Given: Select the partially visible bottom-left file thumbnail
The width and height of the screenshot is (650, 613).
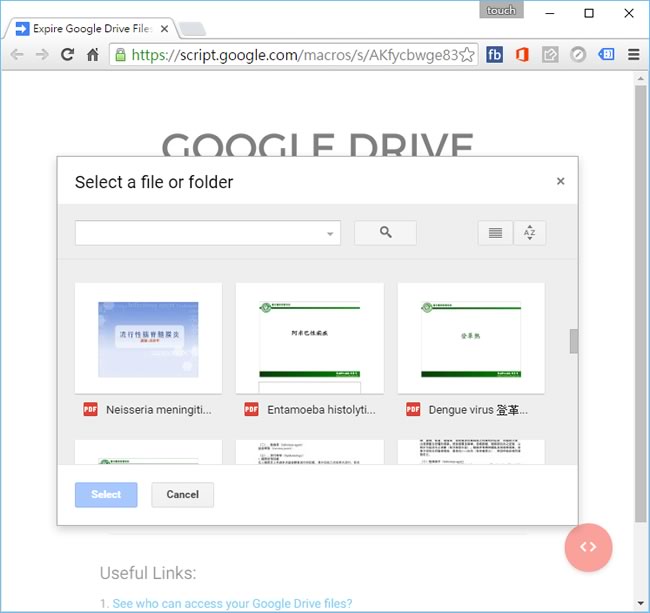Looking at the screenshot, I should [148, 452].
